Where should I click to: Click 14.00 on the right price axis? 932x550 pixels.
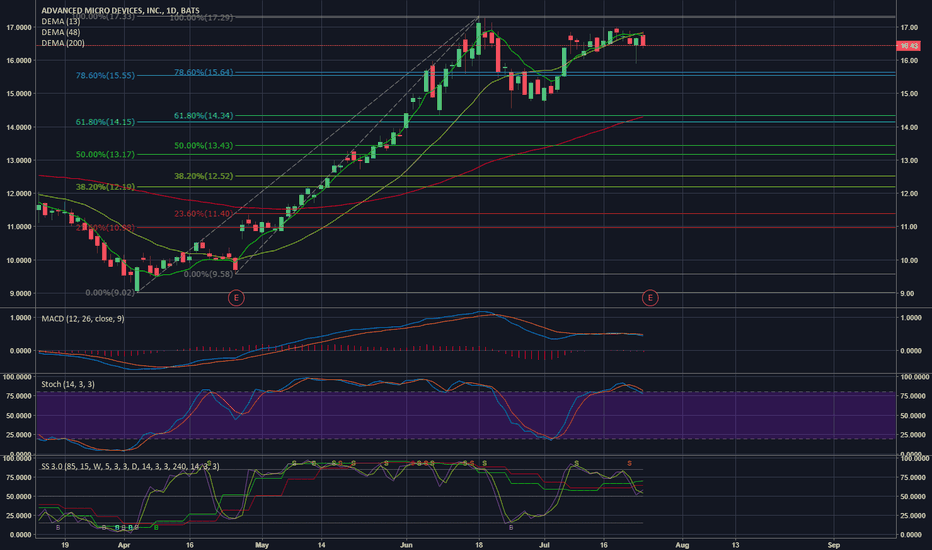click(x=909, y=127)
